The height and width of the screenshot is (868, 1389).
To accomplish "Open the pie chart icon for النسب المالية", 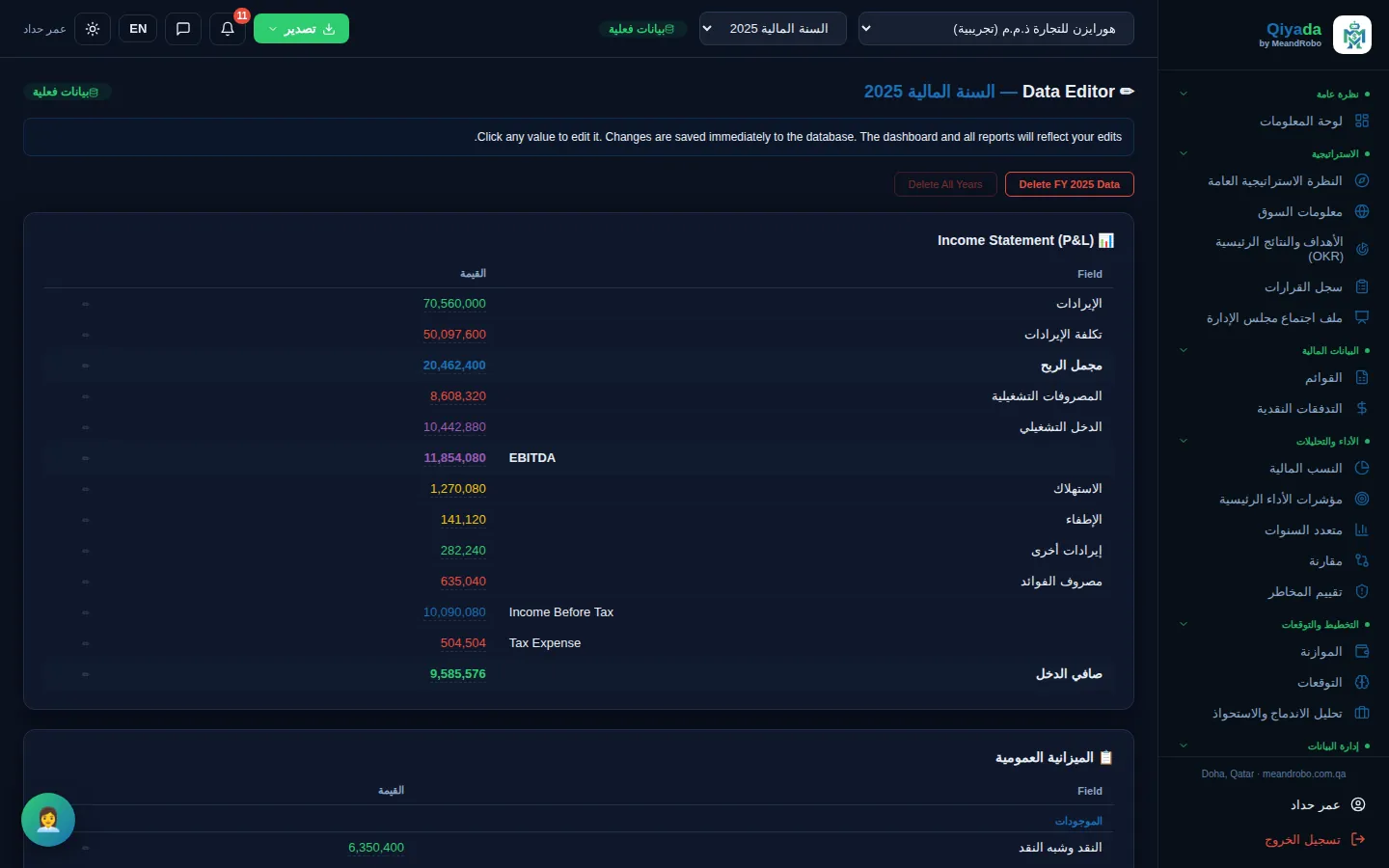I will tap(1362, 468).
